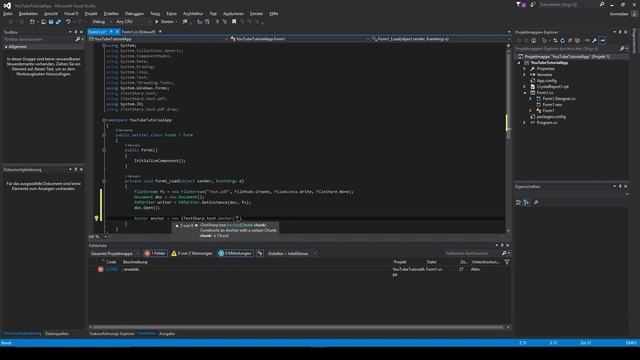The height and width of the screenshot is (360, 640).
Task: Toggle the '0 von 2 Warnungen' filter
Action: pyautogui.click(x=192, y=253)
